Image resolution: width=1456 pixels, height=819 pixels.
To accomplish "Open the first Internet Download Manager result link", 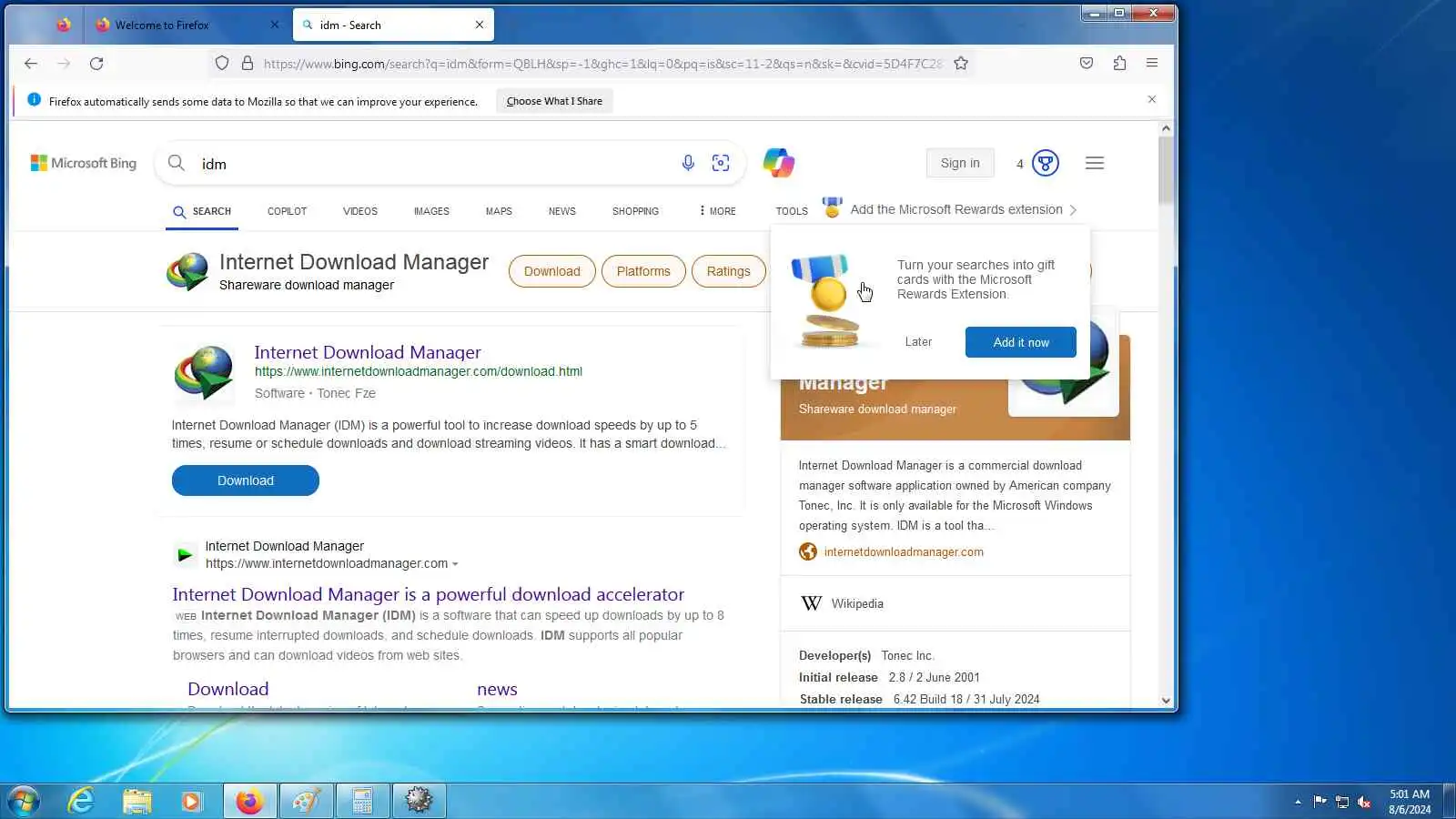I will (368, 352).
